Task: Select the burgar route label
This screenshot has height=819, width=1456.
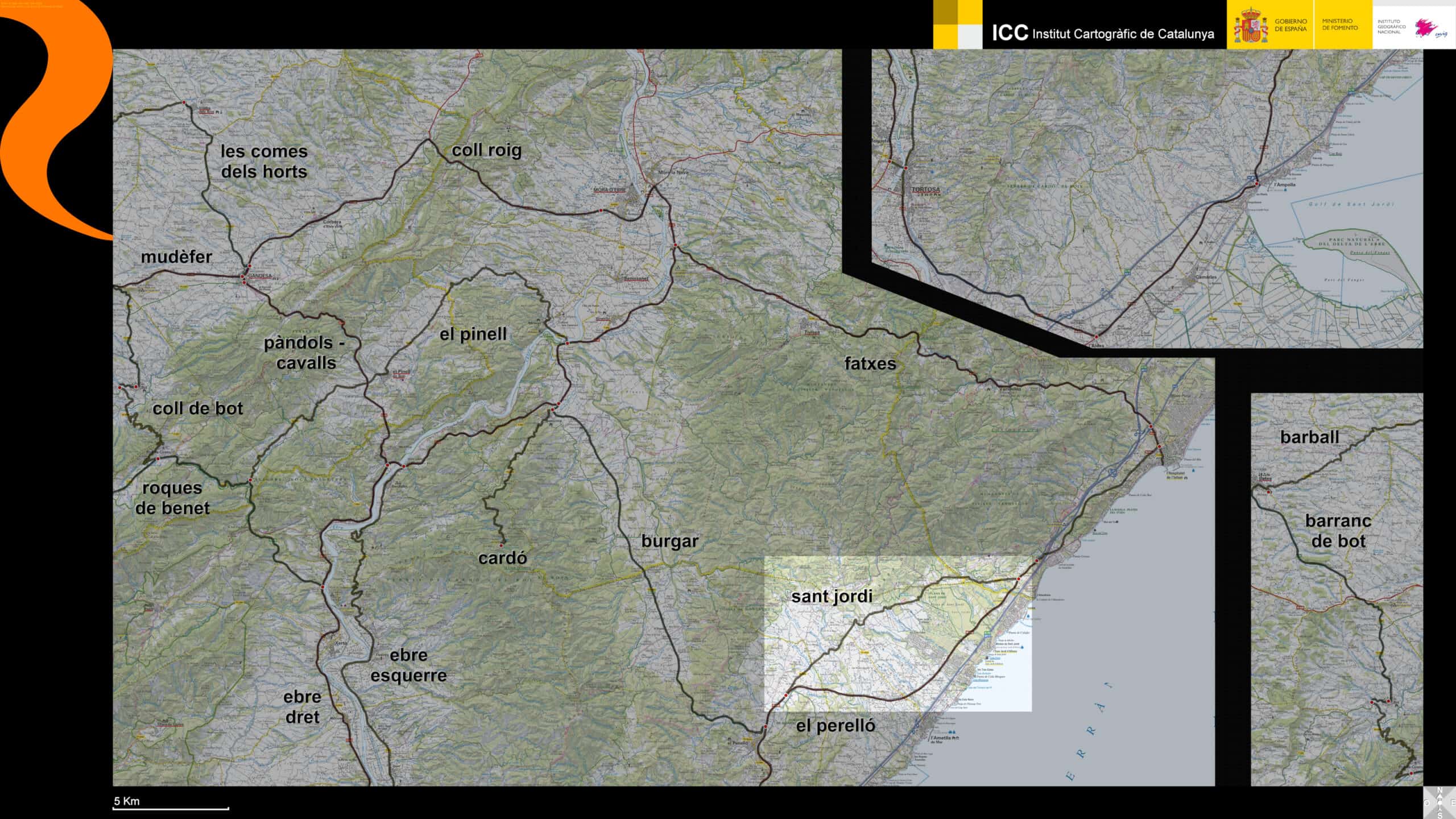Action: pyautogui.click(x=669, y=541)
